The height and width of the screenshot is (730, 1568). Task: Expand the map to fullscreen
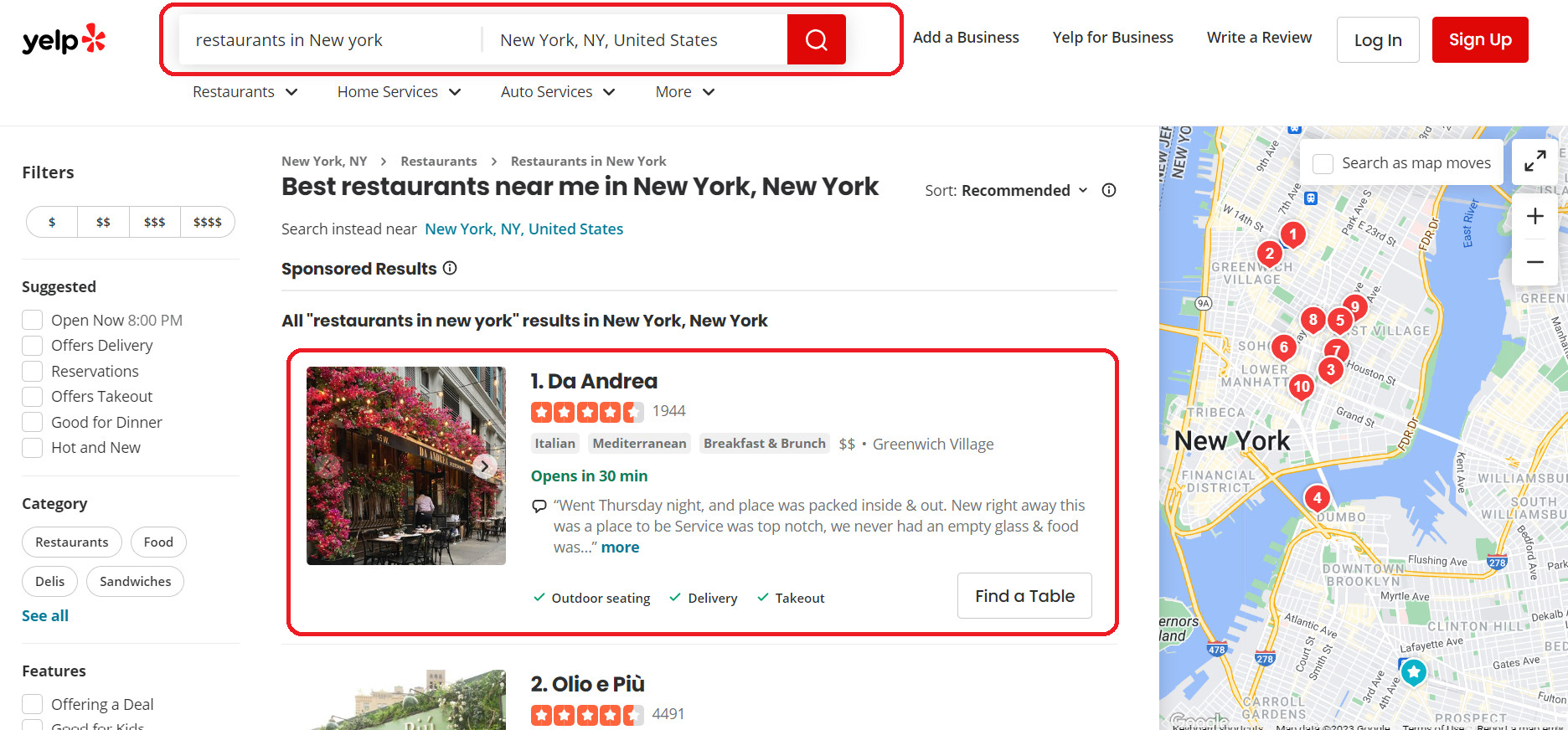pos(1534,161)
